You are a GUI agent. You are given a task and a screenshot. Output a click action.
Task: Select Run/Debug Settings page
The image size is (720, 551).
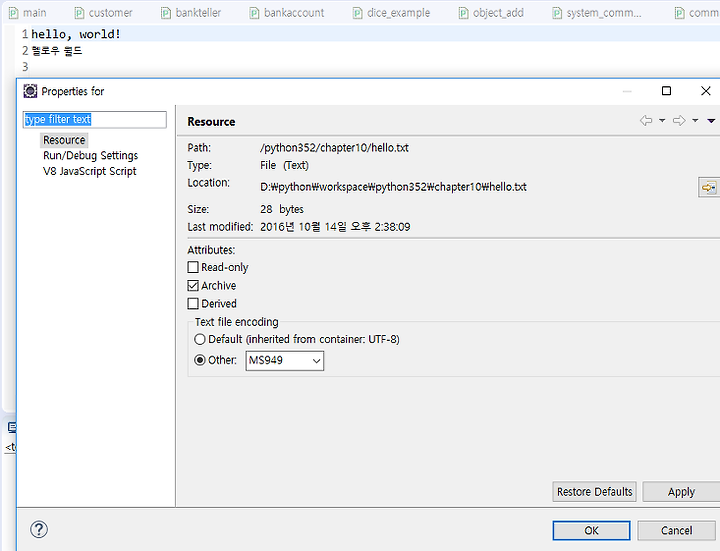[90, 156]
